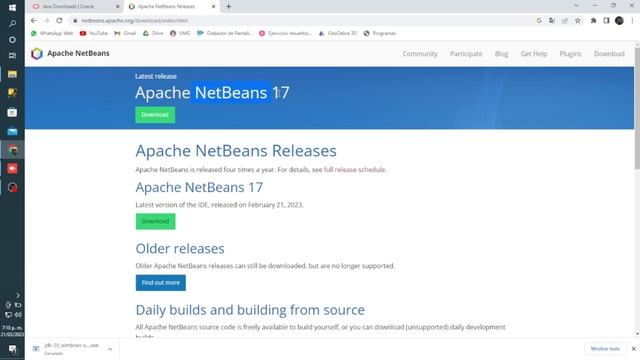Screen dimensions: 640x360
Task: Close the Java Downloads Oracle tab
Action: point(118,7)
